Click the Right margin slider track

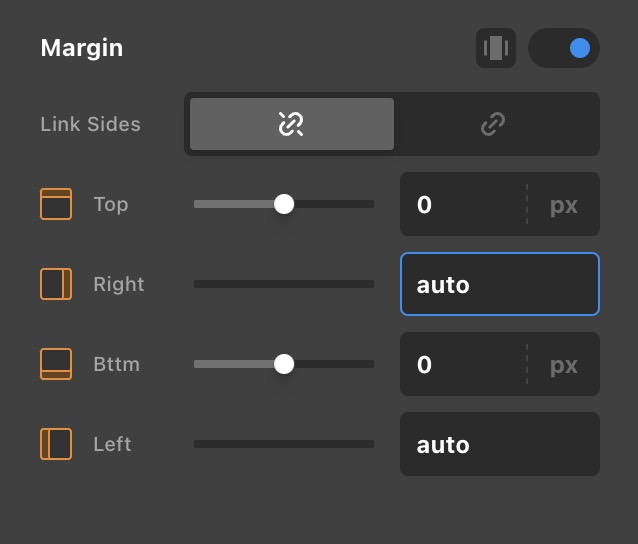(284, 284)
